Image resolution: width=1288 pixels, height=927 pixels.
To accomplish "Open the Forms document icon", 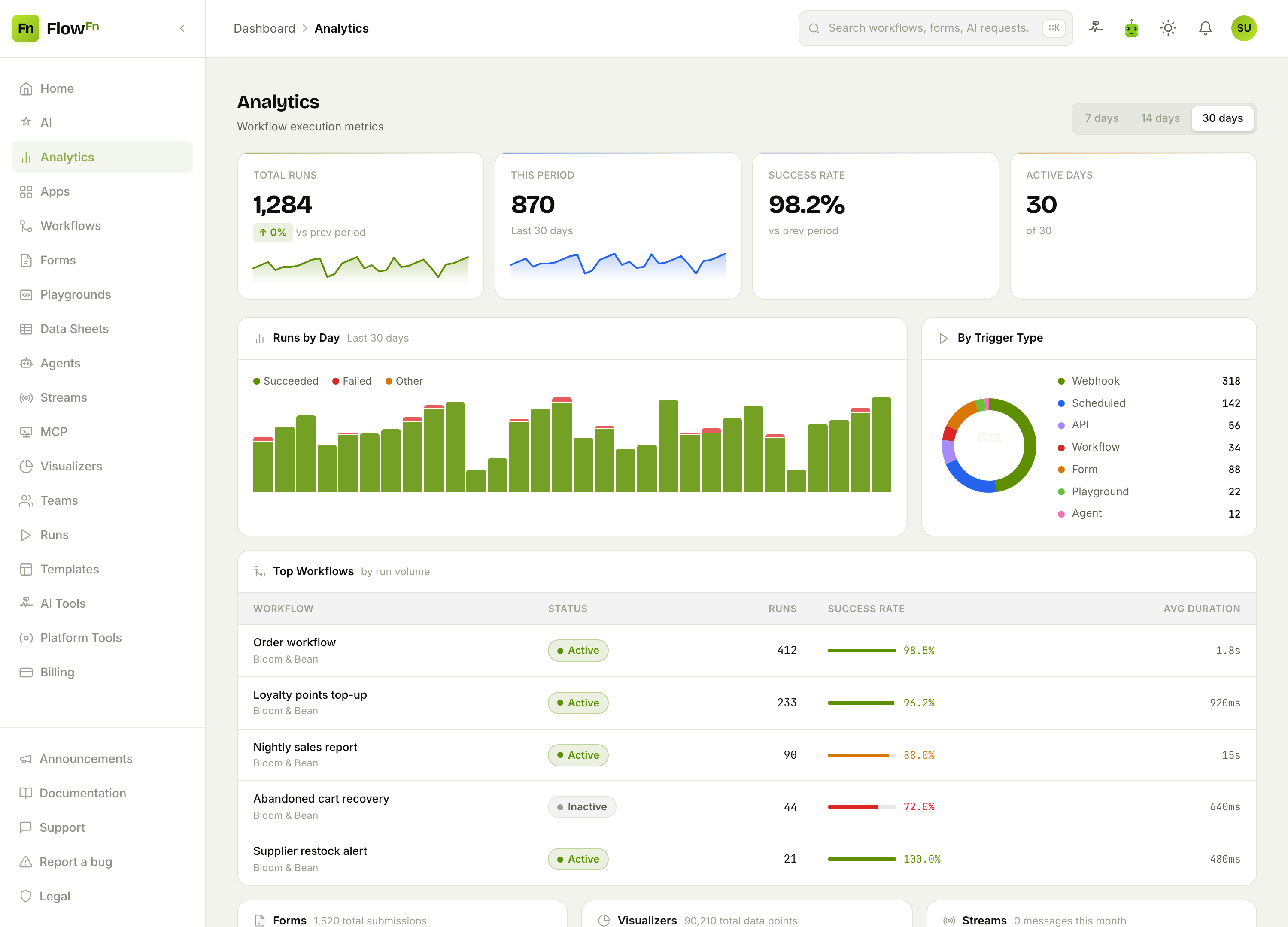I will tap(26, 261).
